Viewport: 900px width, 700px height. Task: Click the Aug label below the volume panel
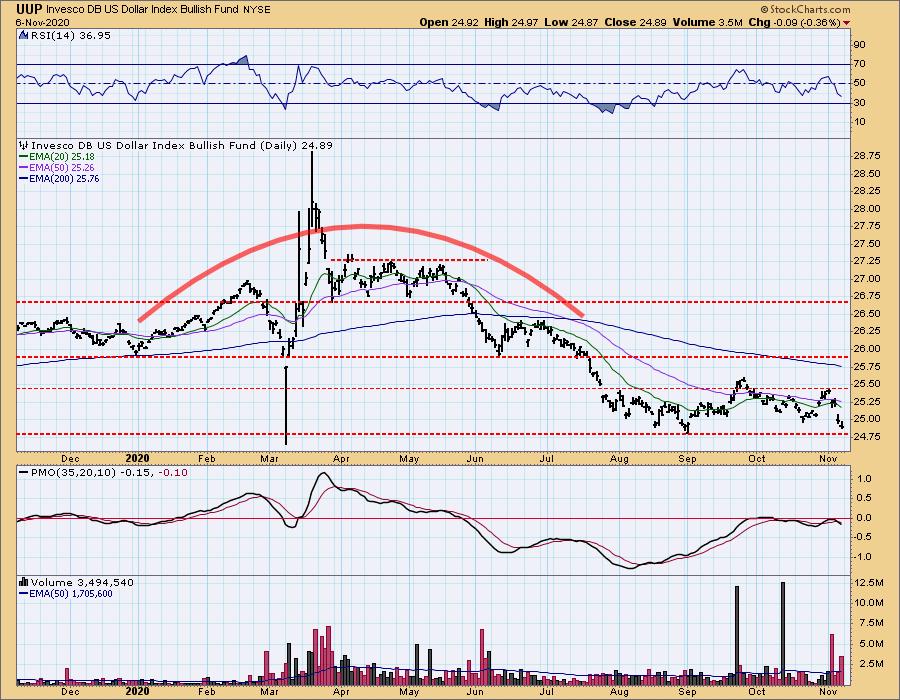[619, 691]
